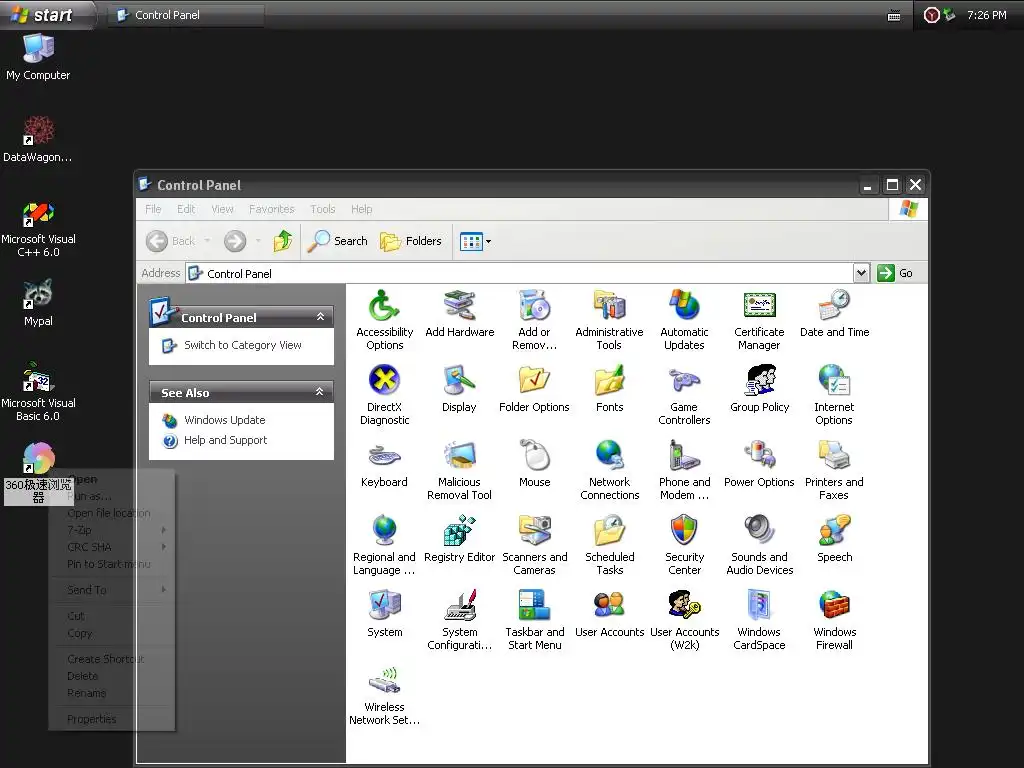Open Internet Options

point(834,395)
